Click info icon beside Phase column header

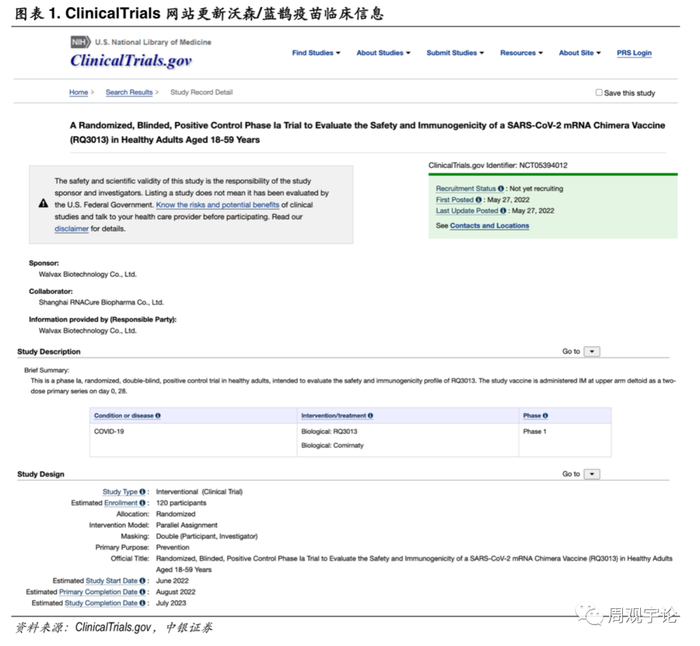coord(545,416)
